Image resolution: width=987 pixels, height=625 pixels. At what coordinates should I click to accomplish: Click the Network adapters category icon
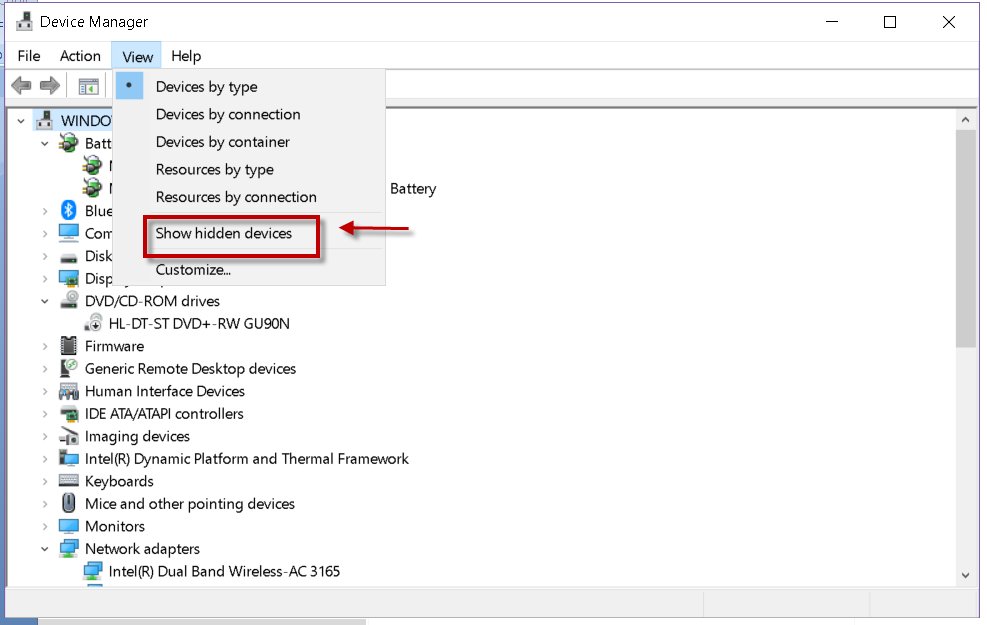69,548
